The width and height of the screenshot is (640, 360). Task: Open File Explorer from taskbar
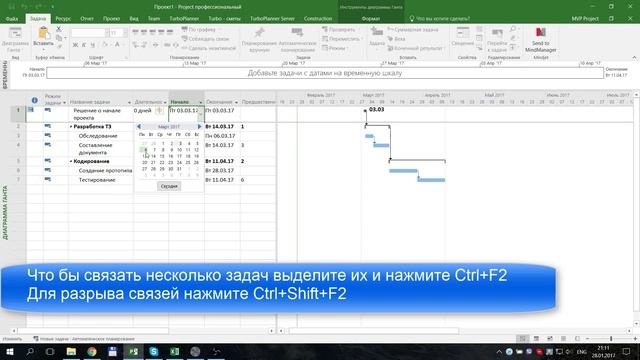tap(71, 351)
